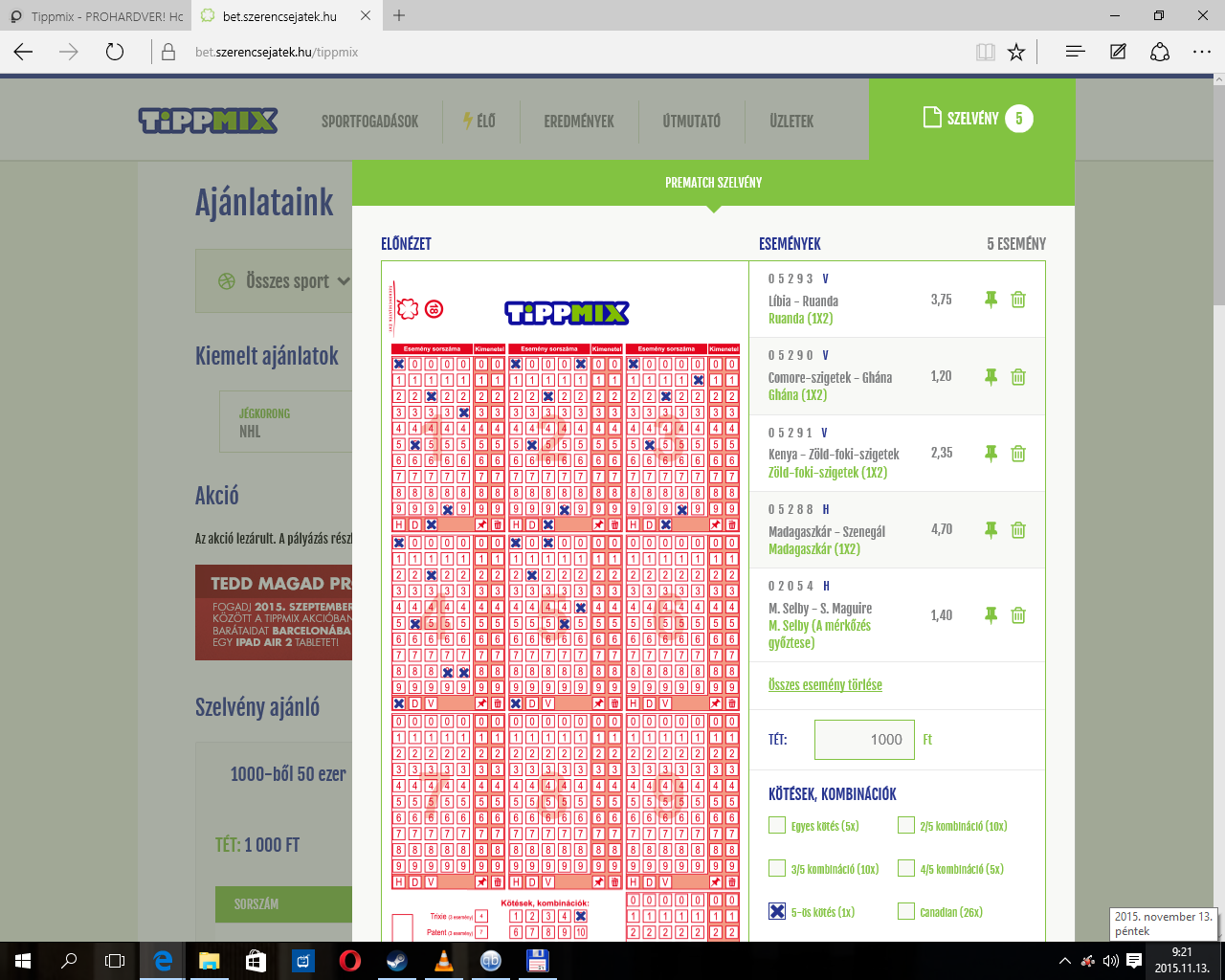Pin the M. Selby - S. Maguire event
Viewport: 1225px width, 980px height.
(991, 615)
